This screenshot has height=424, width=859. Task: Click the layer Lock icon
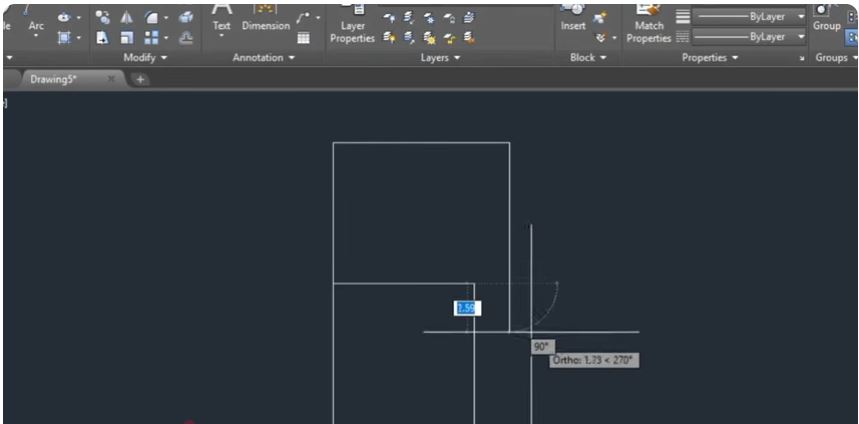coord(449,18)
